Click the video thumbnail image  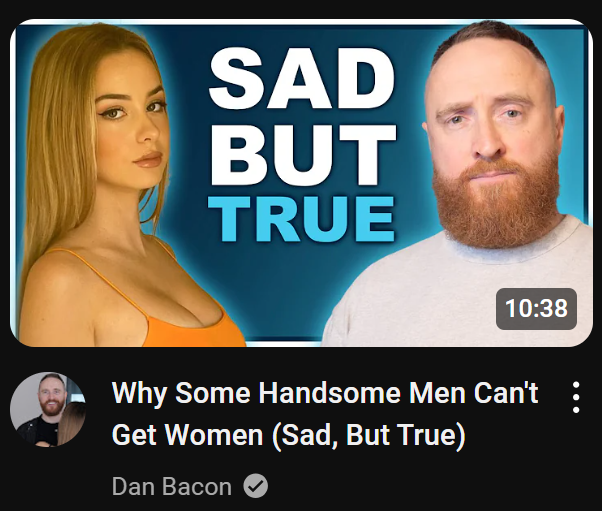click(301, 183)
